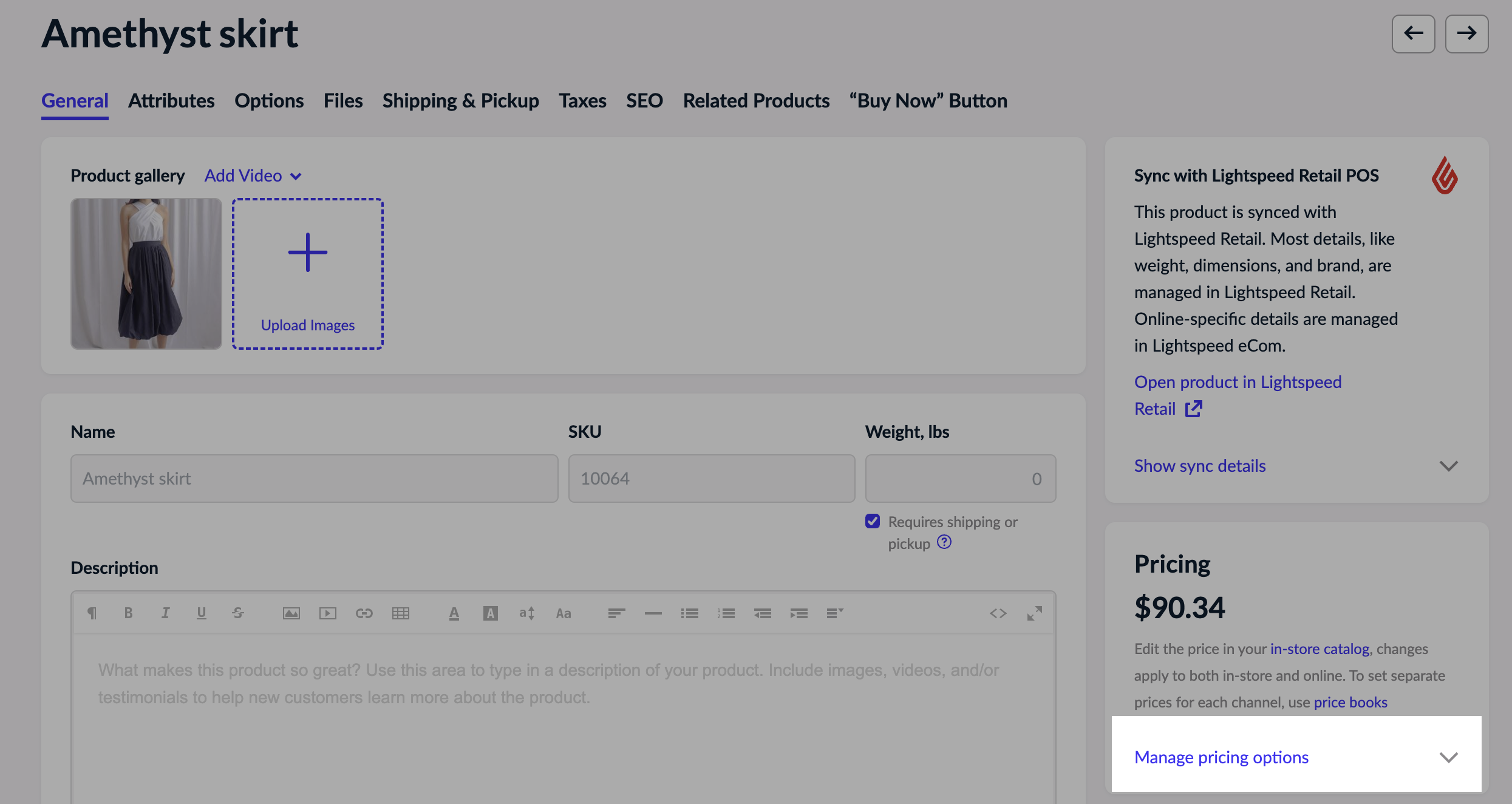Switch to the Taxes tab
The image size is (1512, 804).
[x=582, y=101]
